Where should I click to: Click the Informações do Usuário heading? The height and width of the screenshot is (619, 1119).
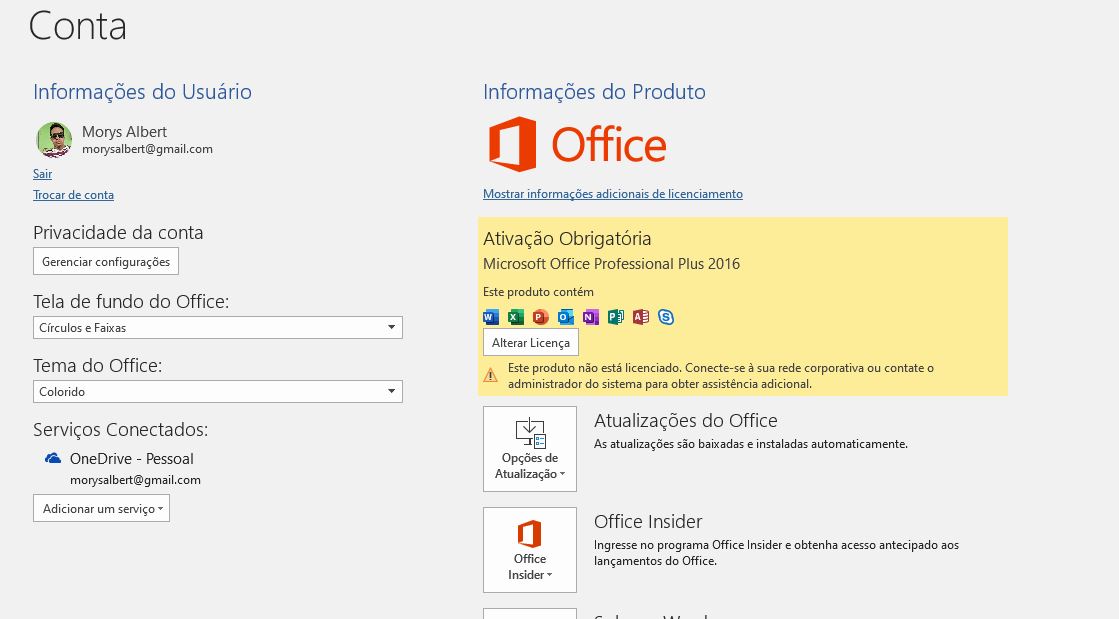(142, 91)
